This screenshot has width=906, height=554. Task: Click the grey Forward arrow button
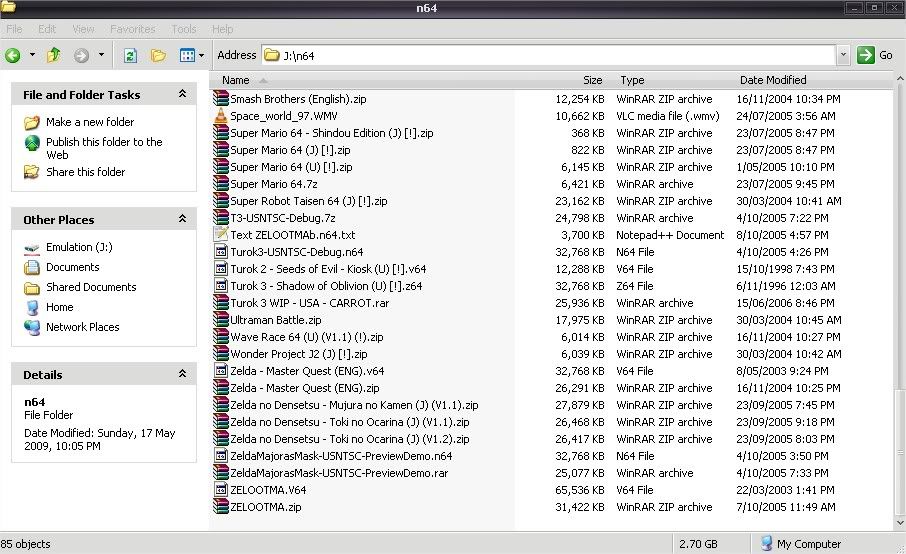click(x=81, y=55)
